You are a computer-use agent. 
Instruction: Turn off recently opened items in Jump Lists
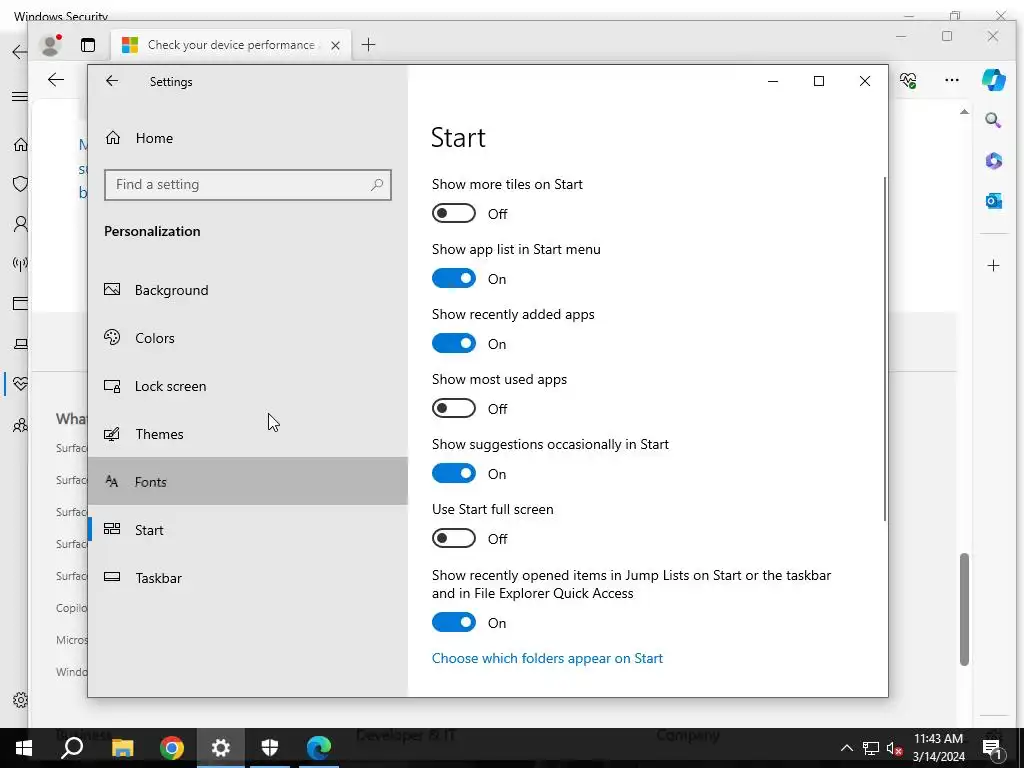point(454,622)
